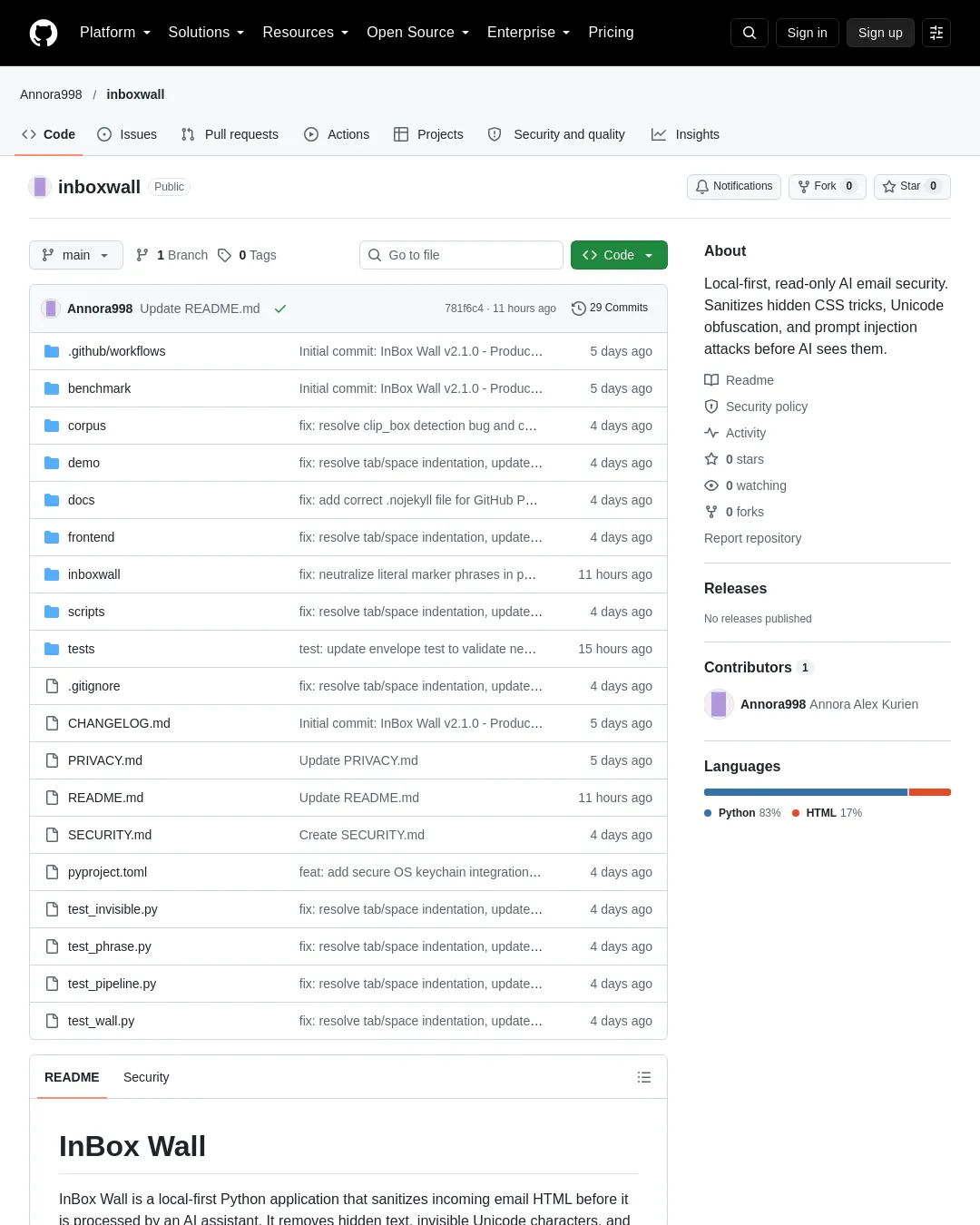Click the pyproject.toml file icon
This screenshot has height=1225, width=980.
(x=52, y=872)
